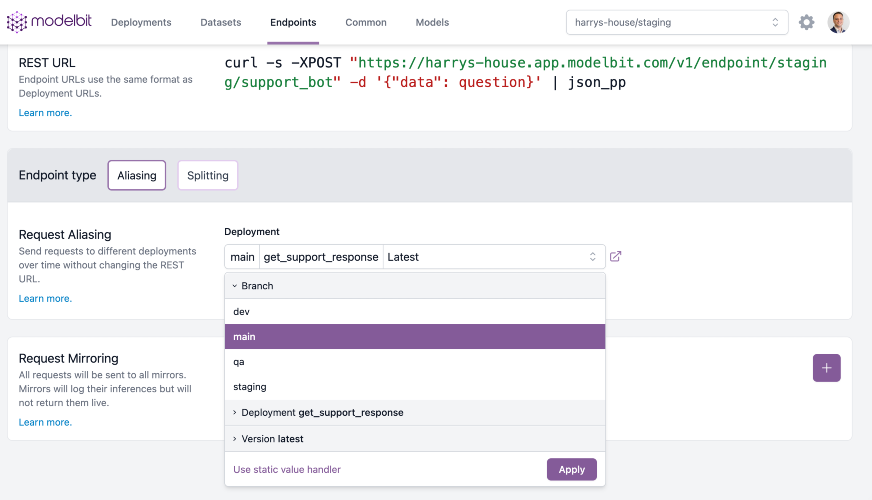Open the Datasets tab
Viewport: 872px width, 500px height.
(x=221, y=22)
